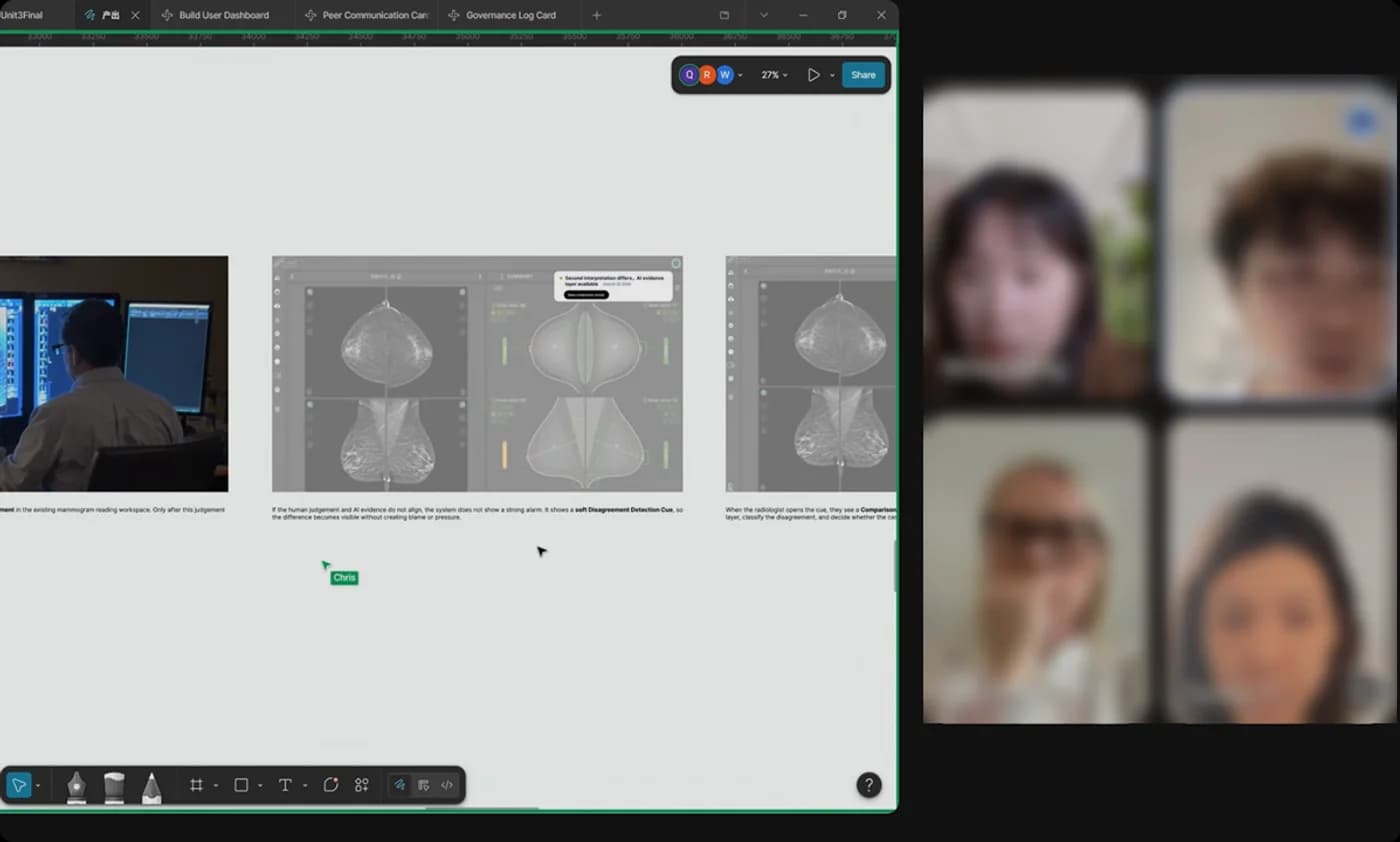Expand the Frame tool options arrow
Screen dimensions: 1400x842
tap(216, 786)
